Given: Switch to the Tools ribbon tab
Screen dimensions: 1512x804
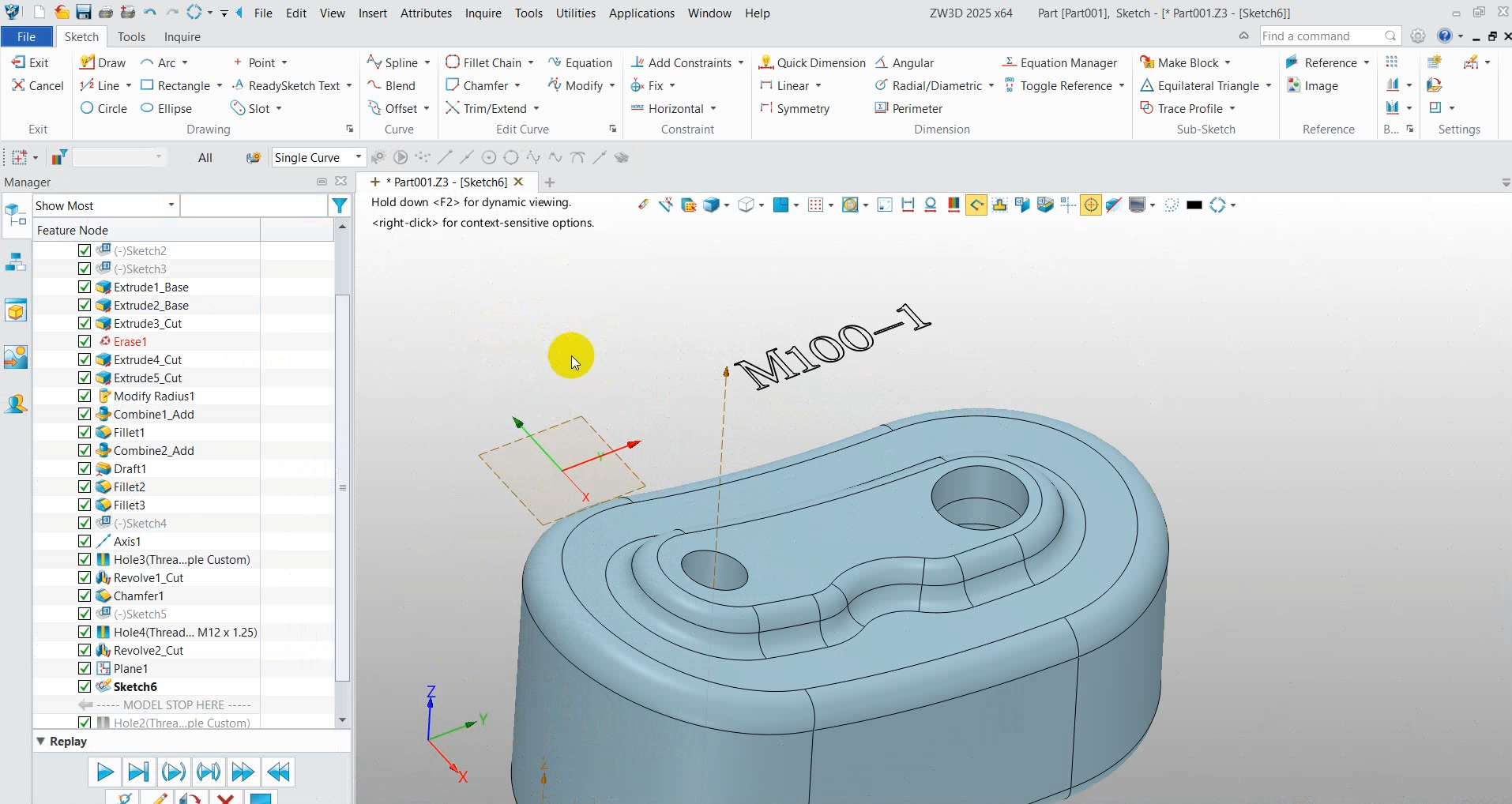Looking at the screenshot, I should 131,36.
